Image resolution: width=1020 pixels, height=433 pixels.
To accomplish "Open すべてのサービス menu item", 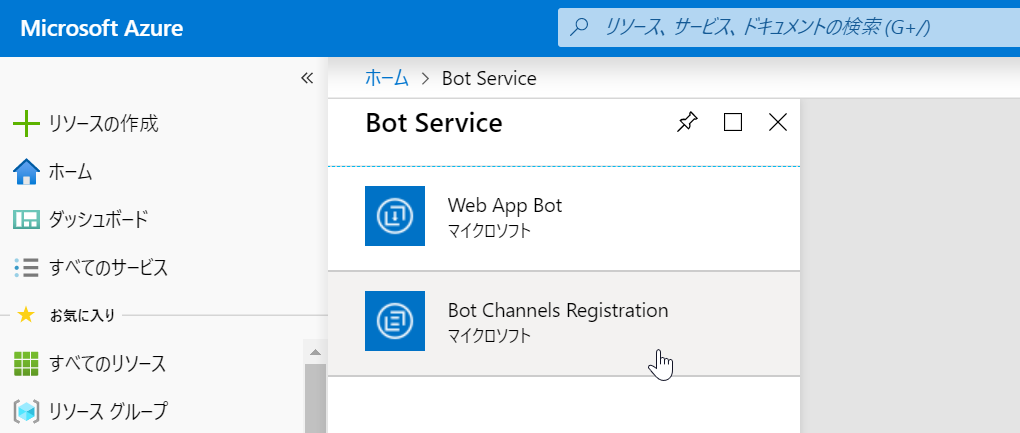I will (108, 267).
